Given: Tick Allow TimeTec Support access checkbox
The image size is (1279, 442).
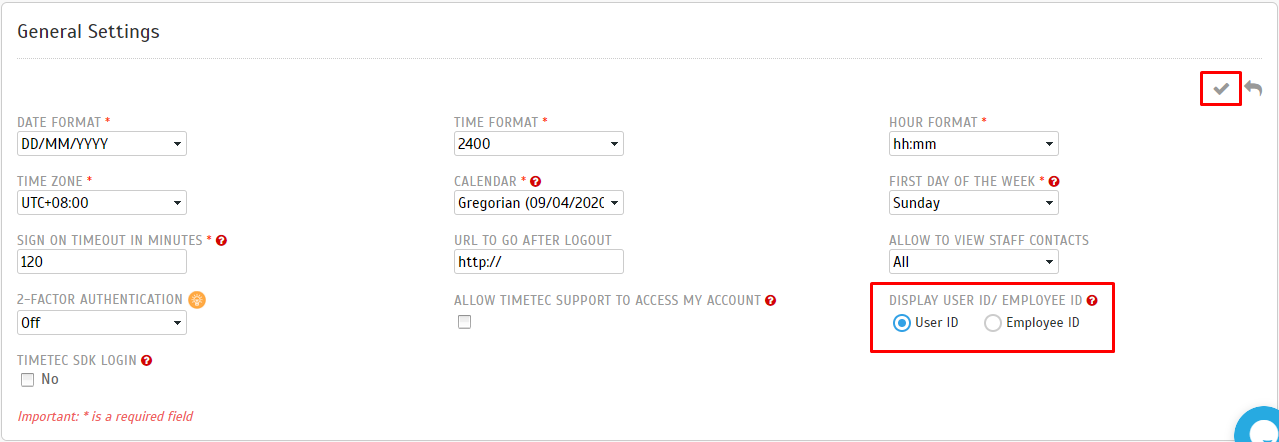Looking at the screenshot, I should point(464,322).
